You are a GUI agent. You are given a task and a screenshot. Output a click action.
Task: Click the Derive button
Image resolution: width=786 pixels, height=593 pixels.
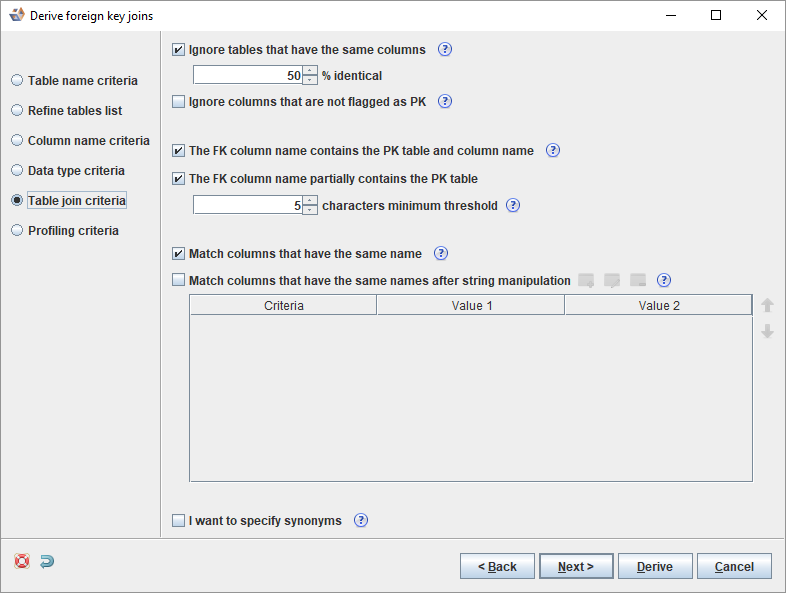pos(654,566)
